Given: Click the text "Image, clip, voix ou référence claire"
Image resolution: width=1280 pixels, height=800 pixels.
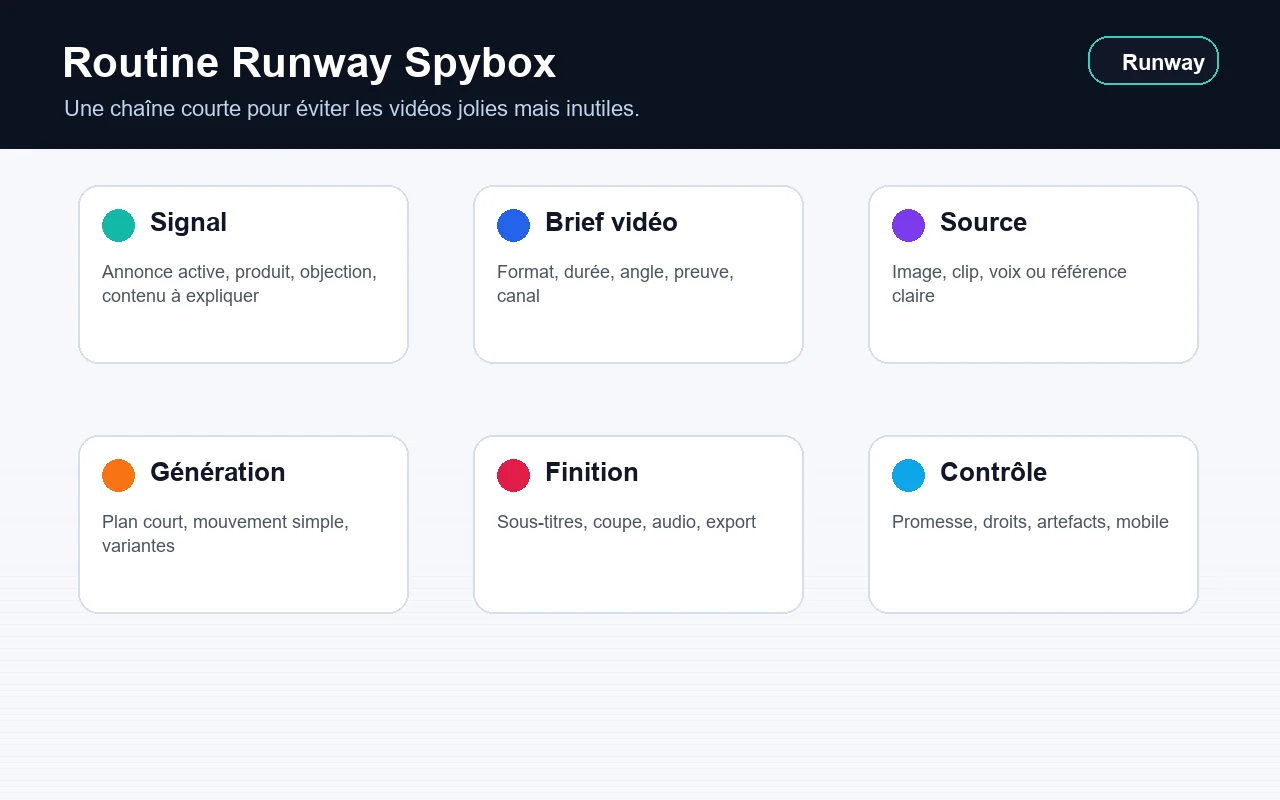Looking at the screenshot, I should click(1009, 284).
